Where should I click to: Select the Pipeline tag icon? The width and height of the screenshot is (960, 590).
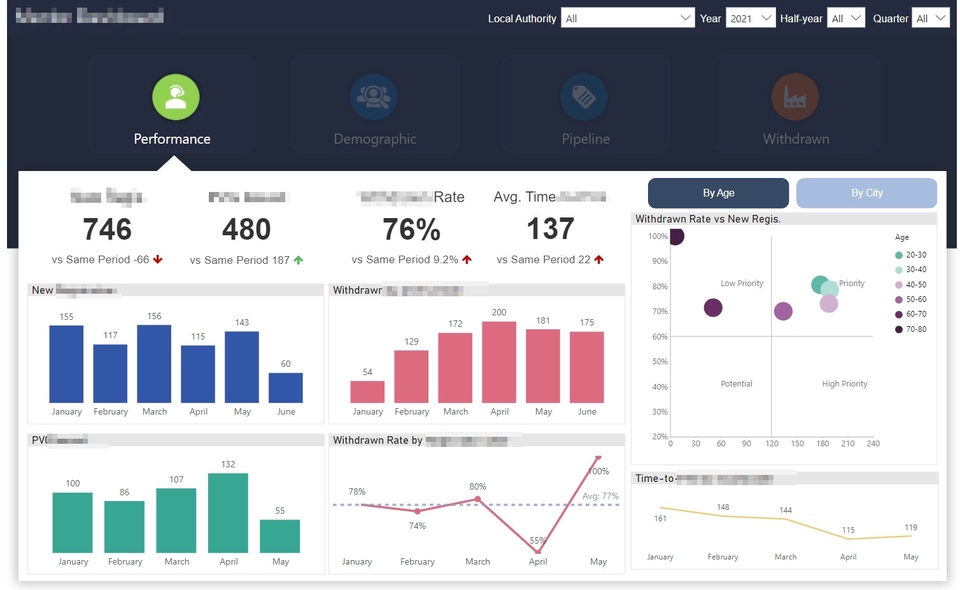tap(584, 97)
